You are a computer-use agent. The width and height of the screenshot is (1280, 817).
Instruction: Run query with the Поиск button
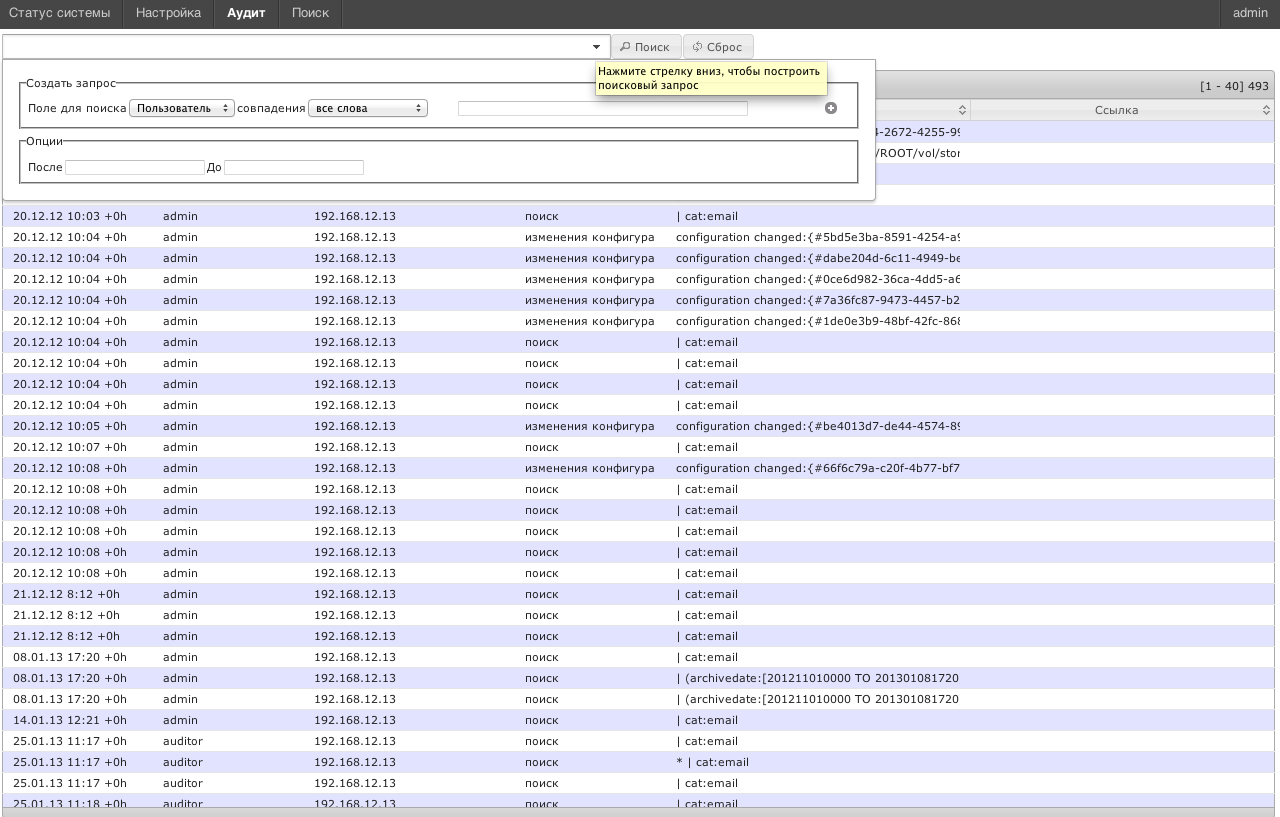(x=646, y=47)
